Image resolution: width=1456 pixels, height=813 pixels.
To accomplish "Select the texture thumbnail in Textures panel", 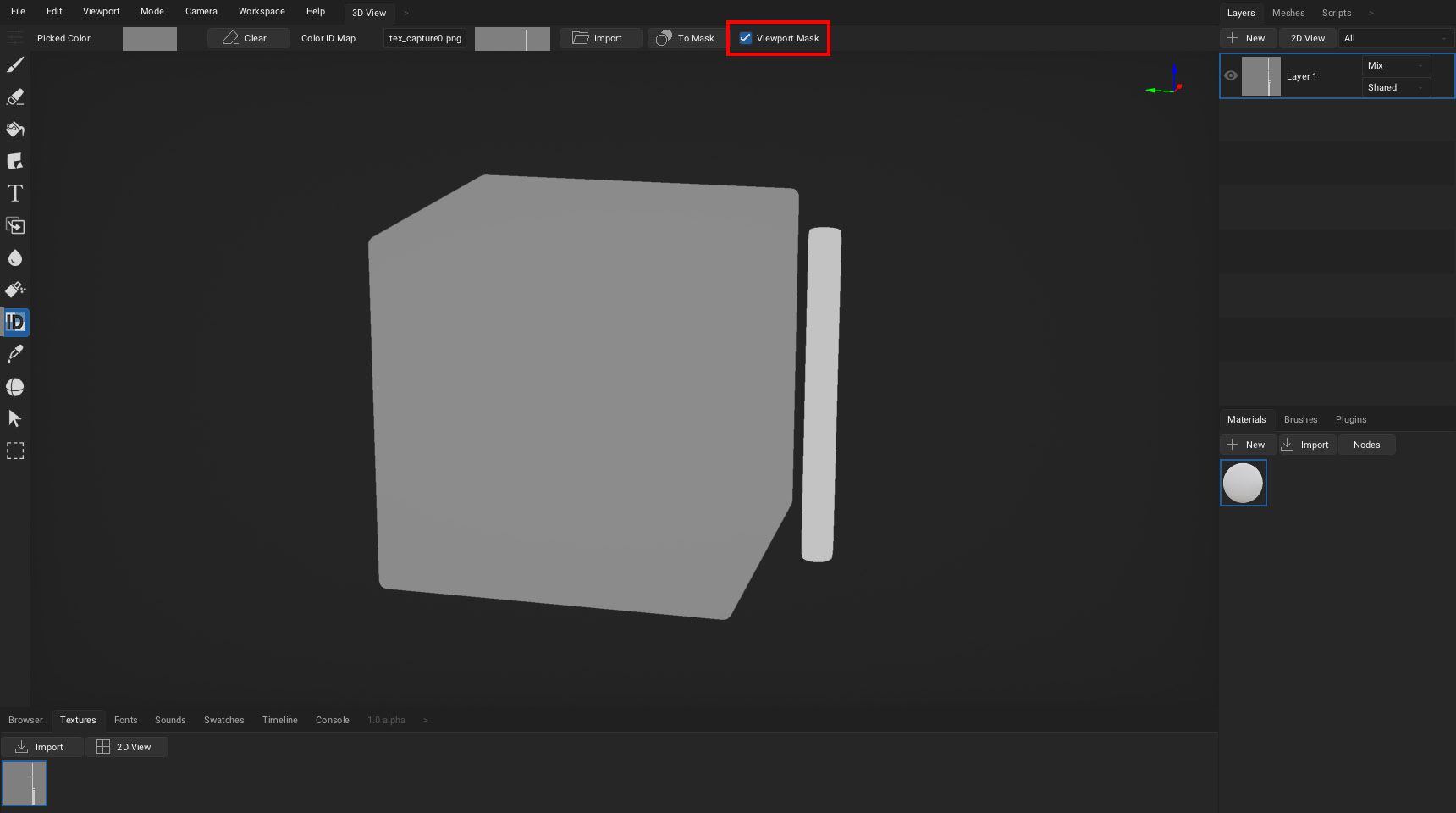I will coord(25,783).
